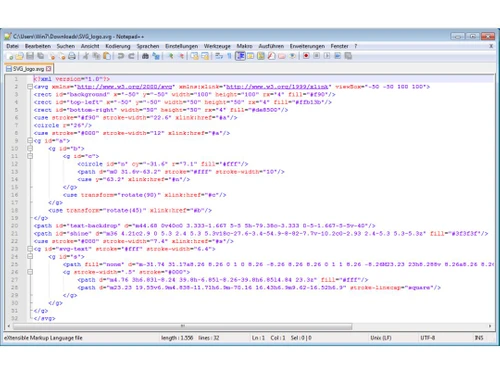
Task: Save the file using the Save icon
Action: [30, 56]
